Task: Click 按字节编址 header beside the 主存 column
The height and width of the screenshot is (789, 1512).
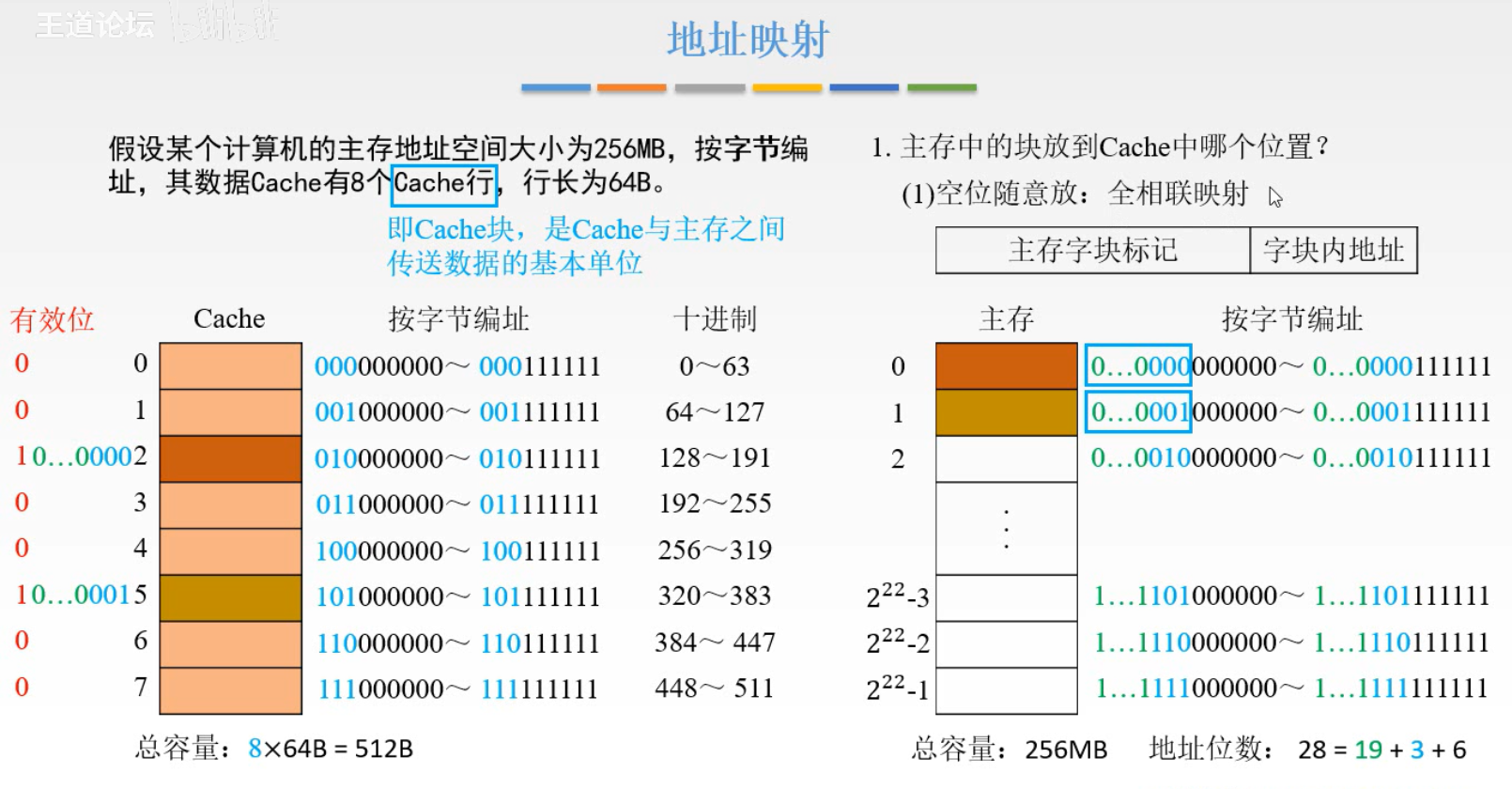Action: (1291, 318)
